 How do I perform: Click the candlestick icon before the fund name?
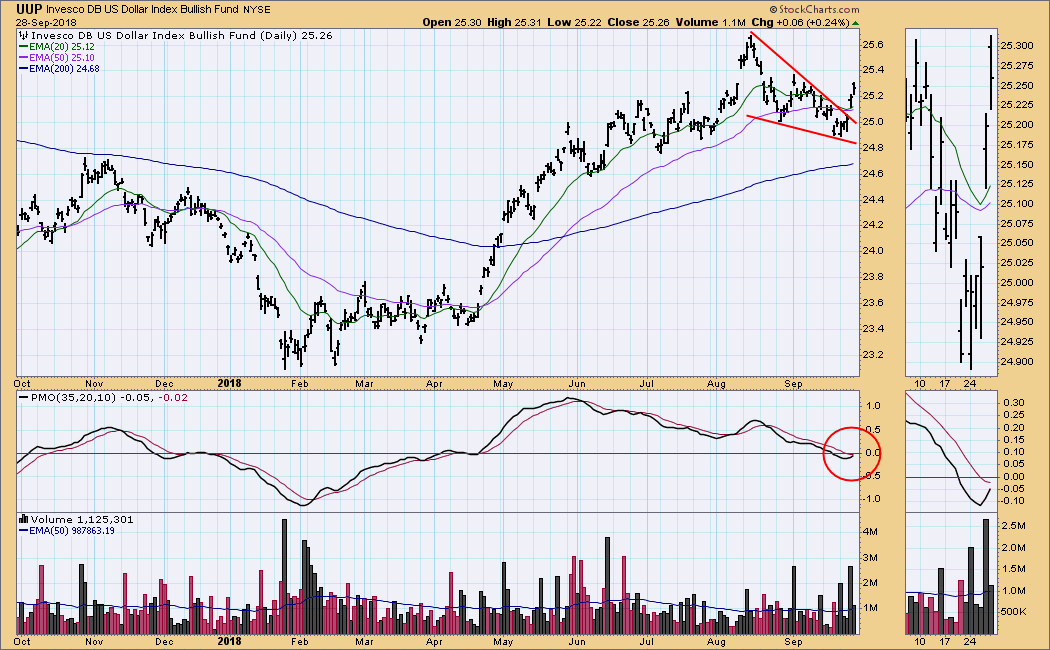coord(23,34)
